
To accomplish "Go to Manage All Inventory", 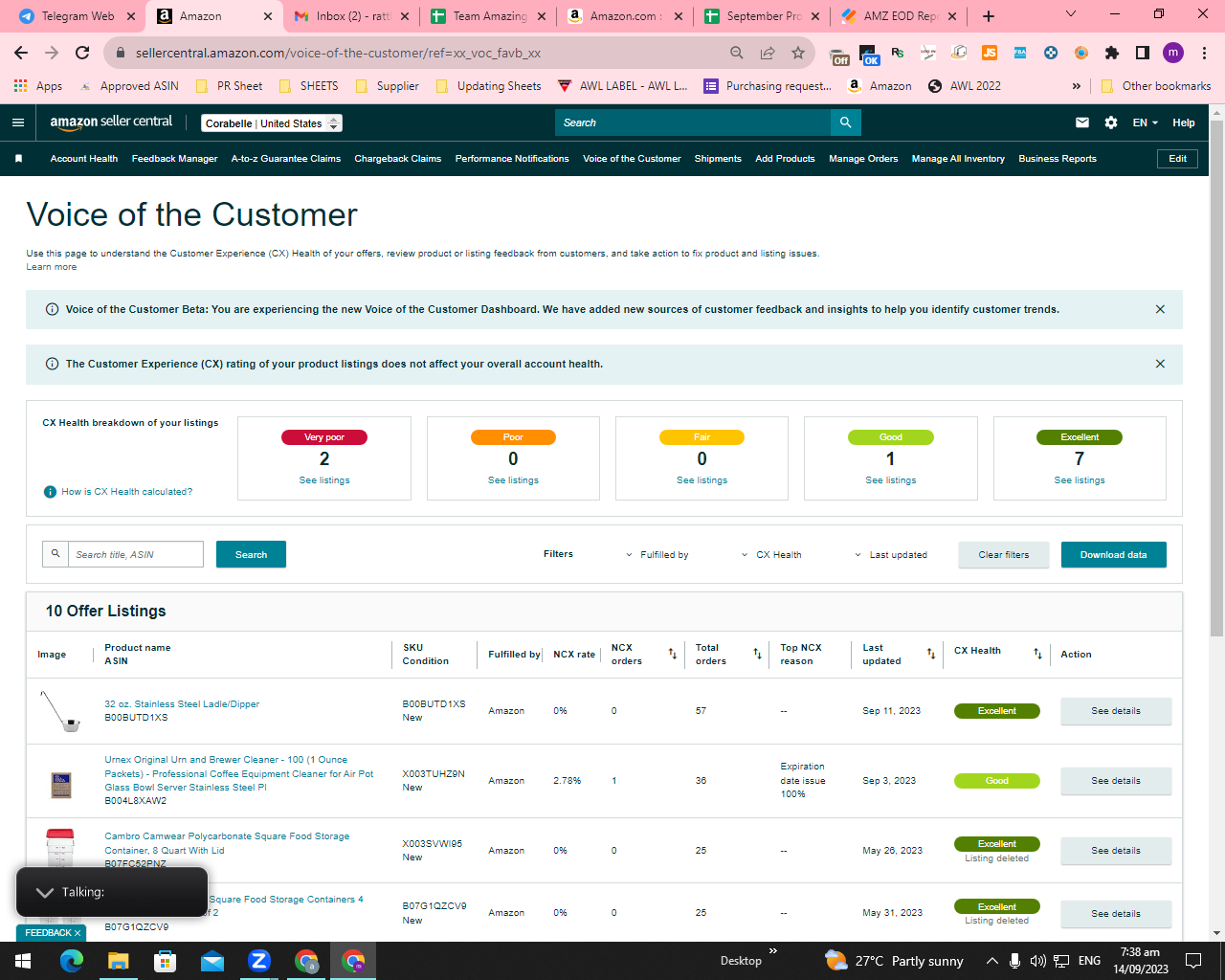I will click(x=958, y=159).
